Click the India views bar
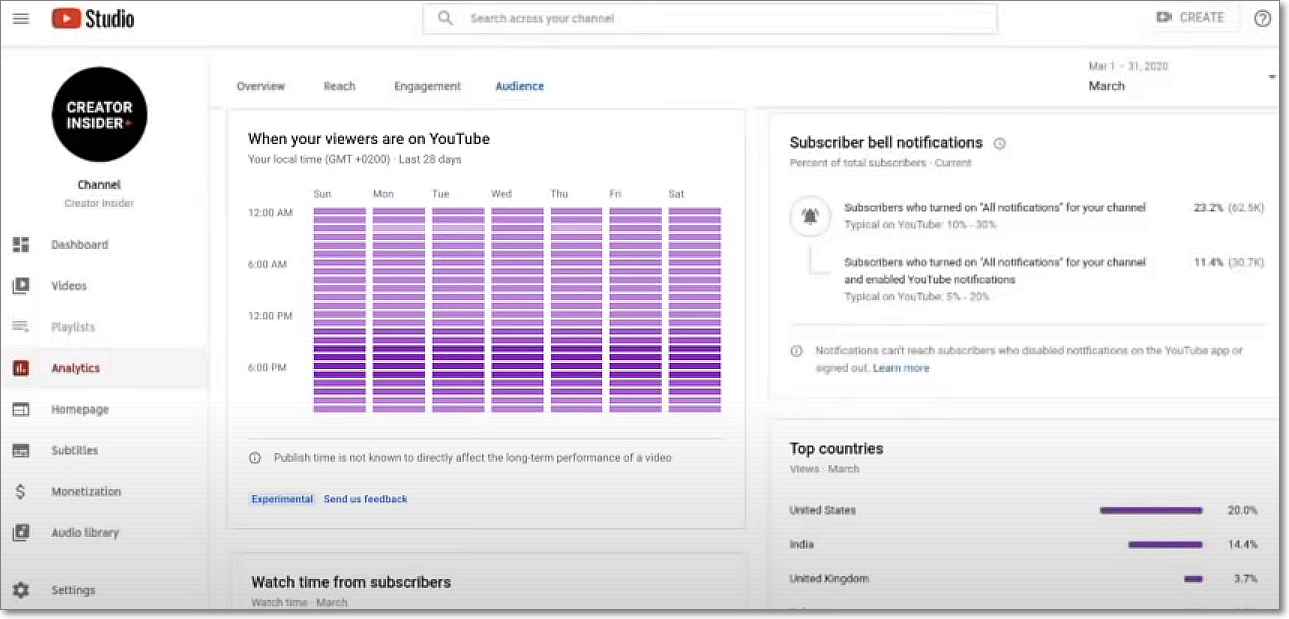The height and width of the screenshot is (619, 1289). [1165, 545]
